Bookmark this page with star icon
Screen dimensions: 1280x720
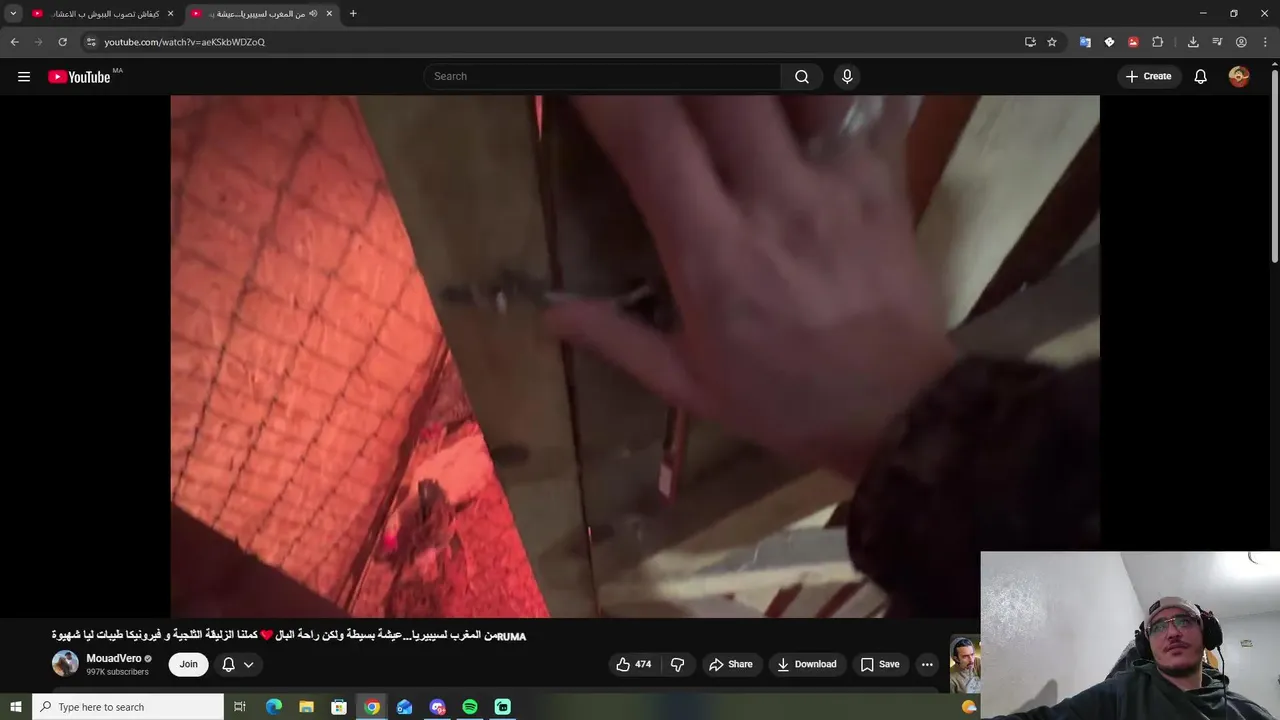click(x=1052, y=42)
